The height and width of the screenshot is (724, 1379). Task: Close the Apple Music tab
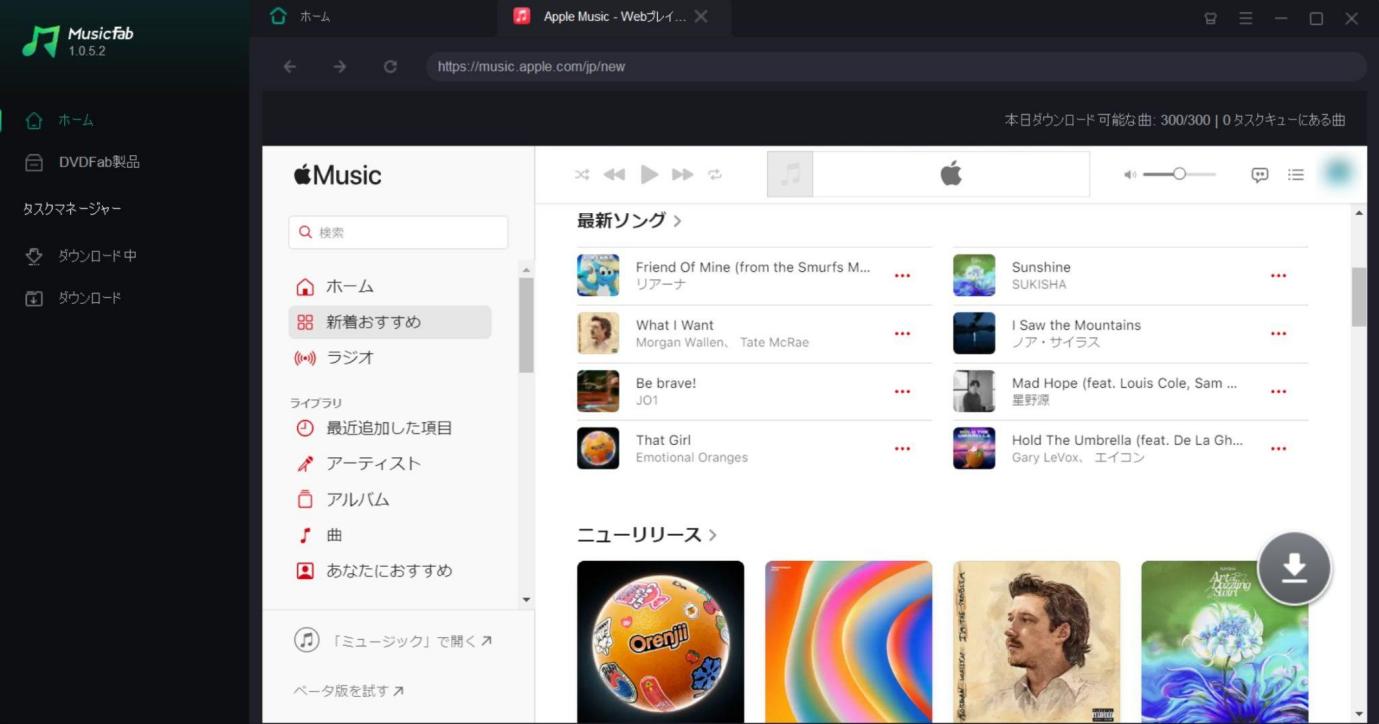(x=701, y=17)
